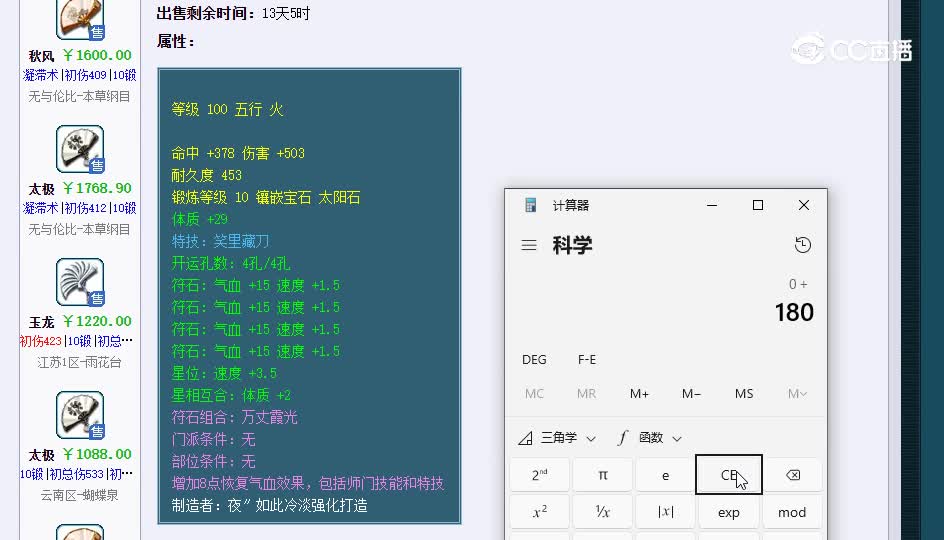Click the absolute value |x| button

pyautogui.click(x=665, y=512)
